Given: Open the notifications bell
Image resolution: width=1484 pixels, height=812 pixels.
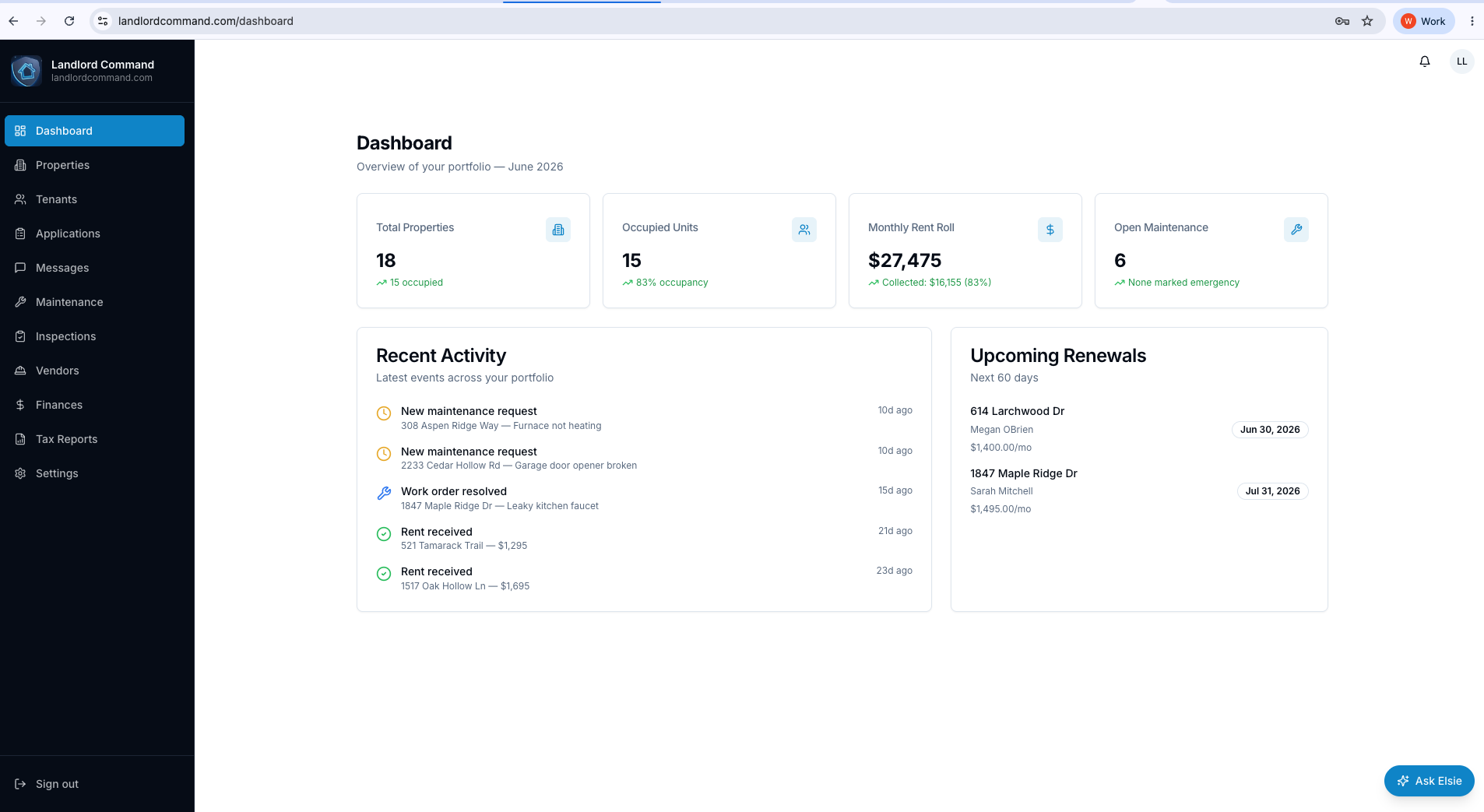Looking at the screenshot, I should [1424, 62].
